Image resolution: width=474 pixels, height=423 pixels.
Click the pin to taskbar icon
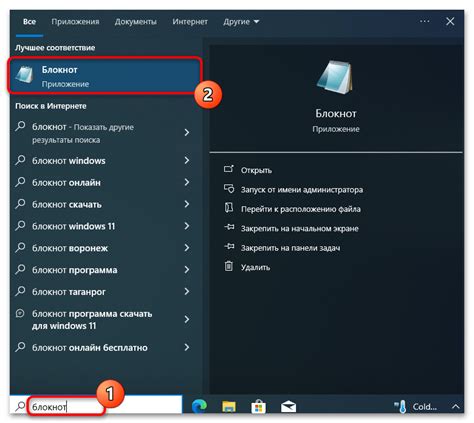click(x=229, y=247)
